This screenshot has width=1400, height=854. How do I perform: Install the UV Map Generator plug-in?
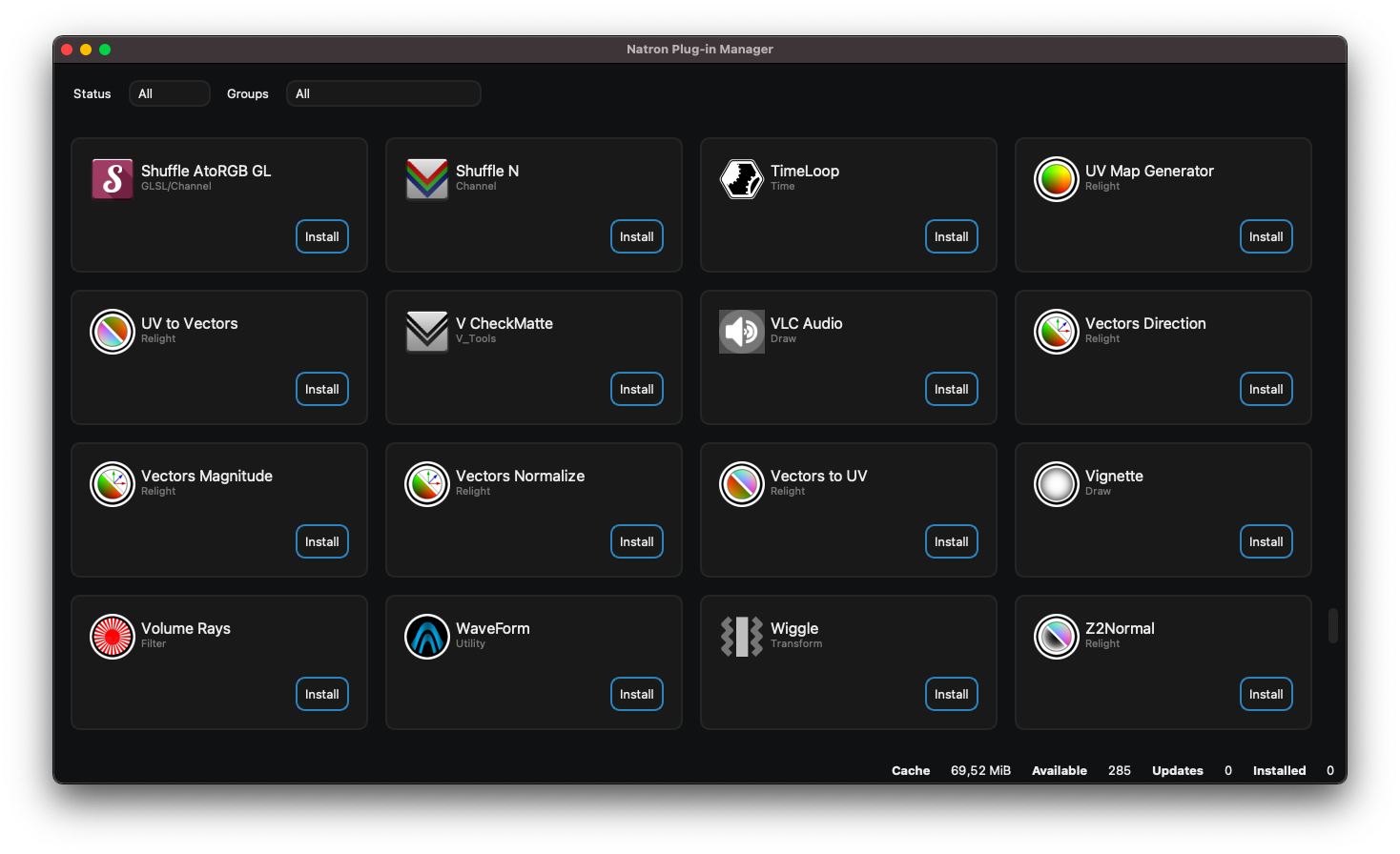click(x=1266, y=236)
